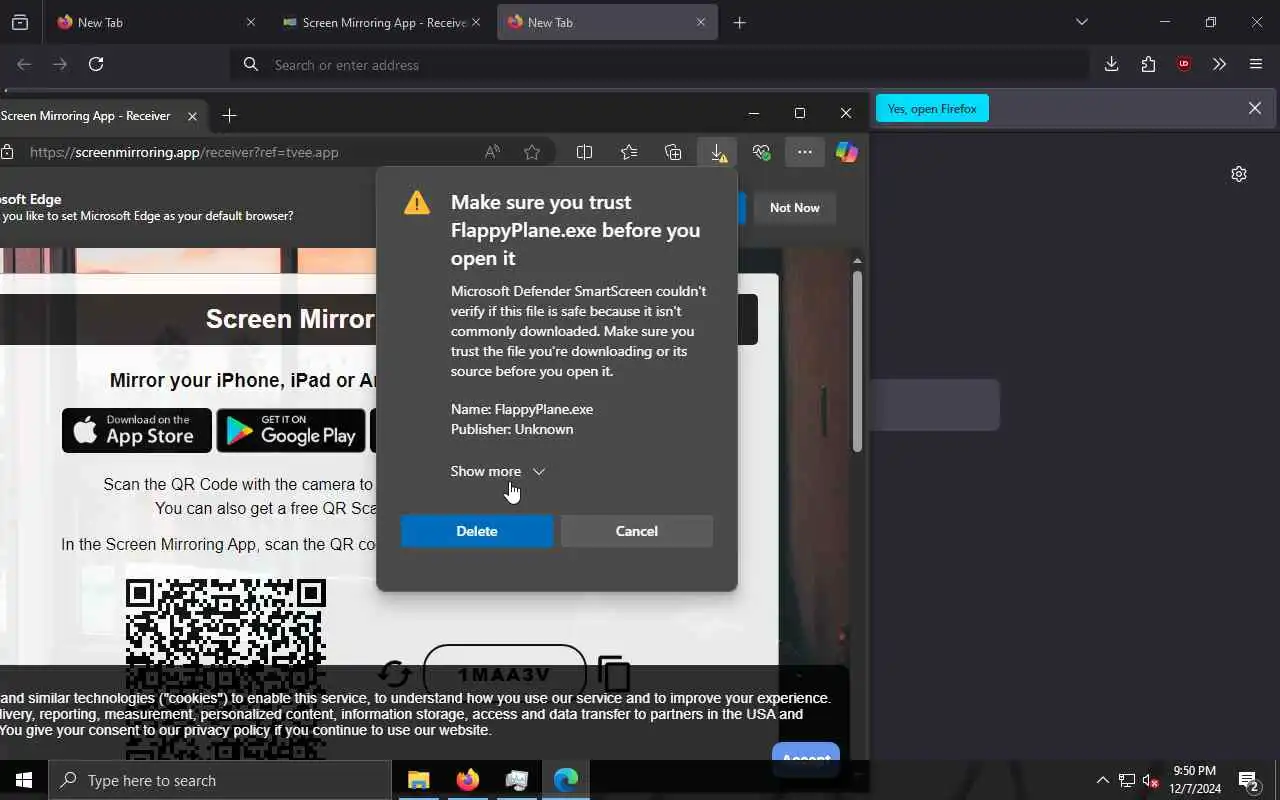Open Microsoft Edge taskbar icon
The width and height of the screenshot is (1280, 800).
tap(566, 780)
